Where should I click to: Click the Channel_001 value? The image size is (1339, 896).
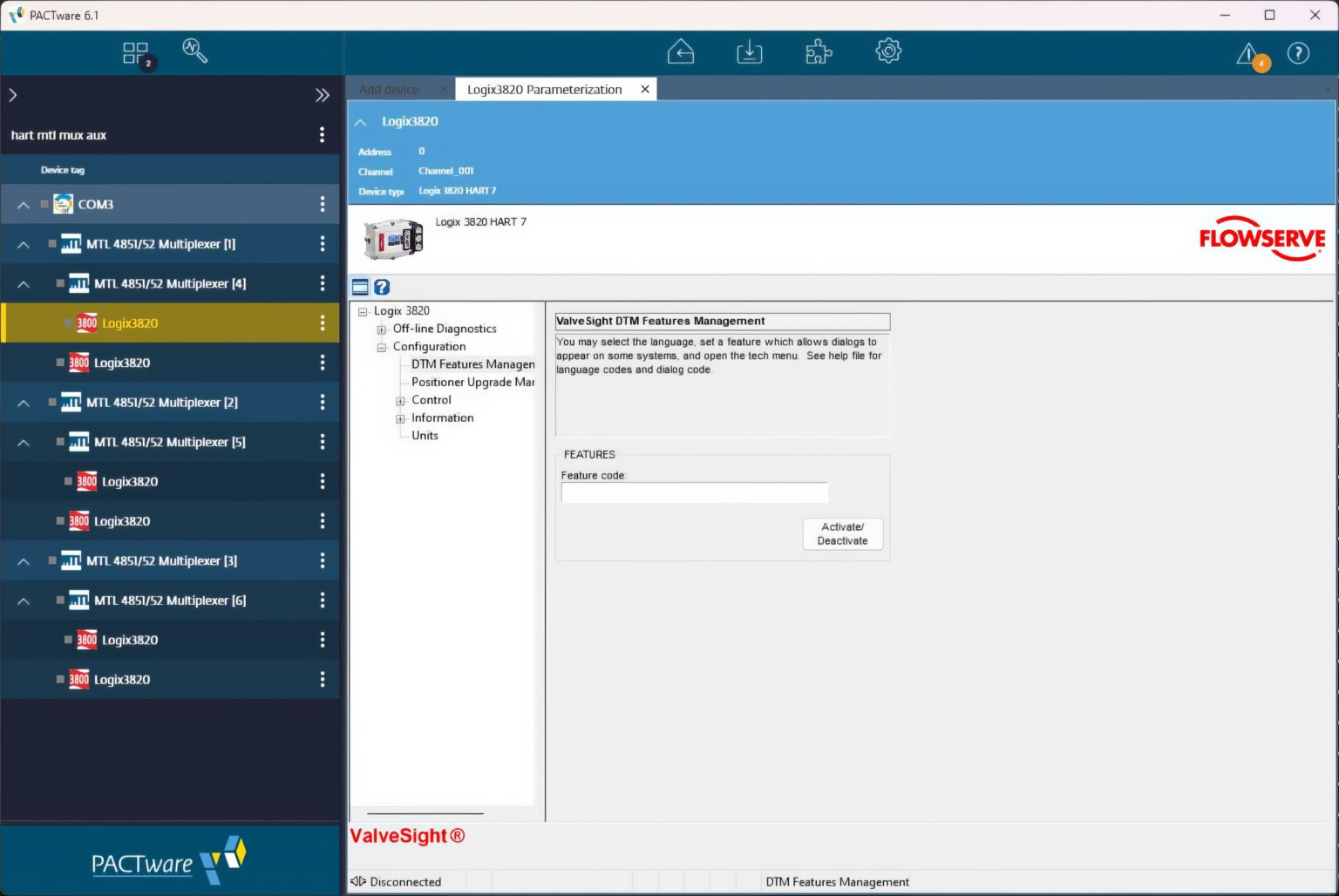[445, 171]
